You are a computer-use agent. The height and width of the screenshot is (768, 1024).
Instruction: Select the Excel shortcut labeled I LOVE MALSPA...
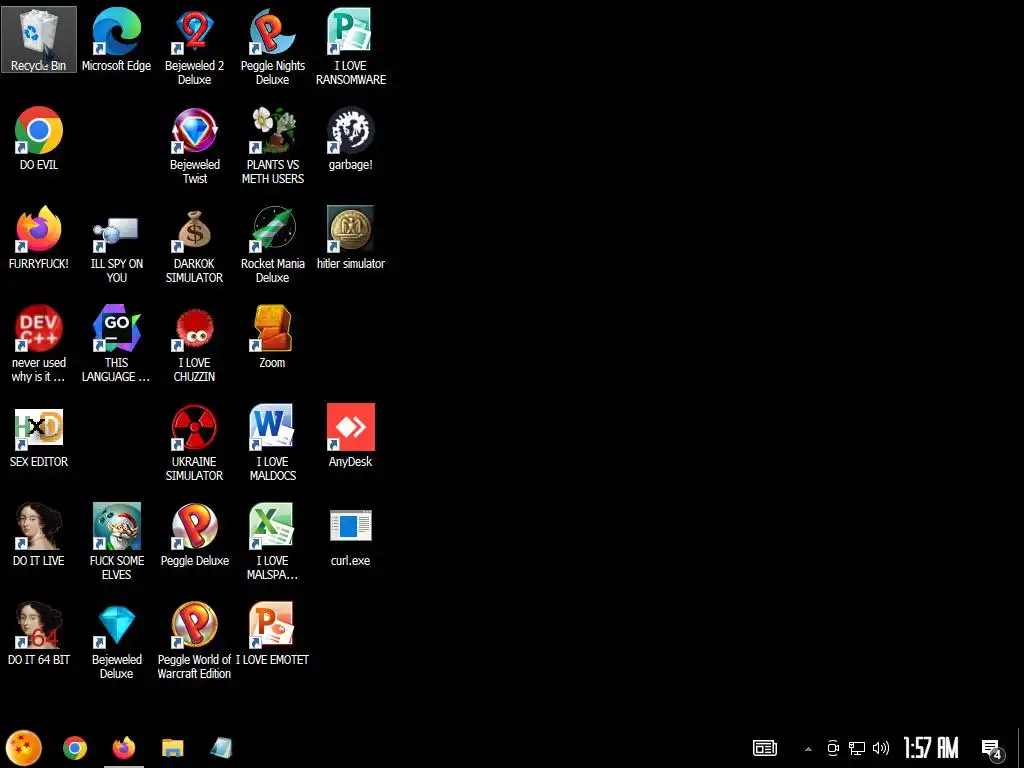point(272,541)
